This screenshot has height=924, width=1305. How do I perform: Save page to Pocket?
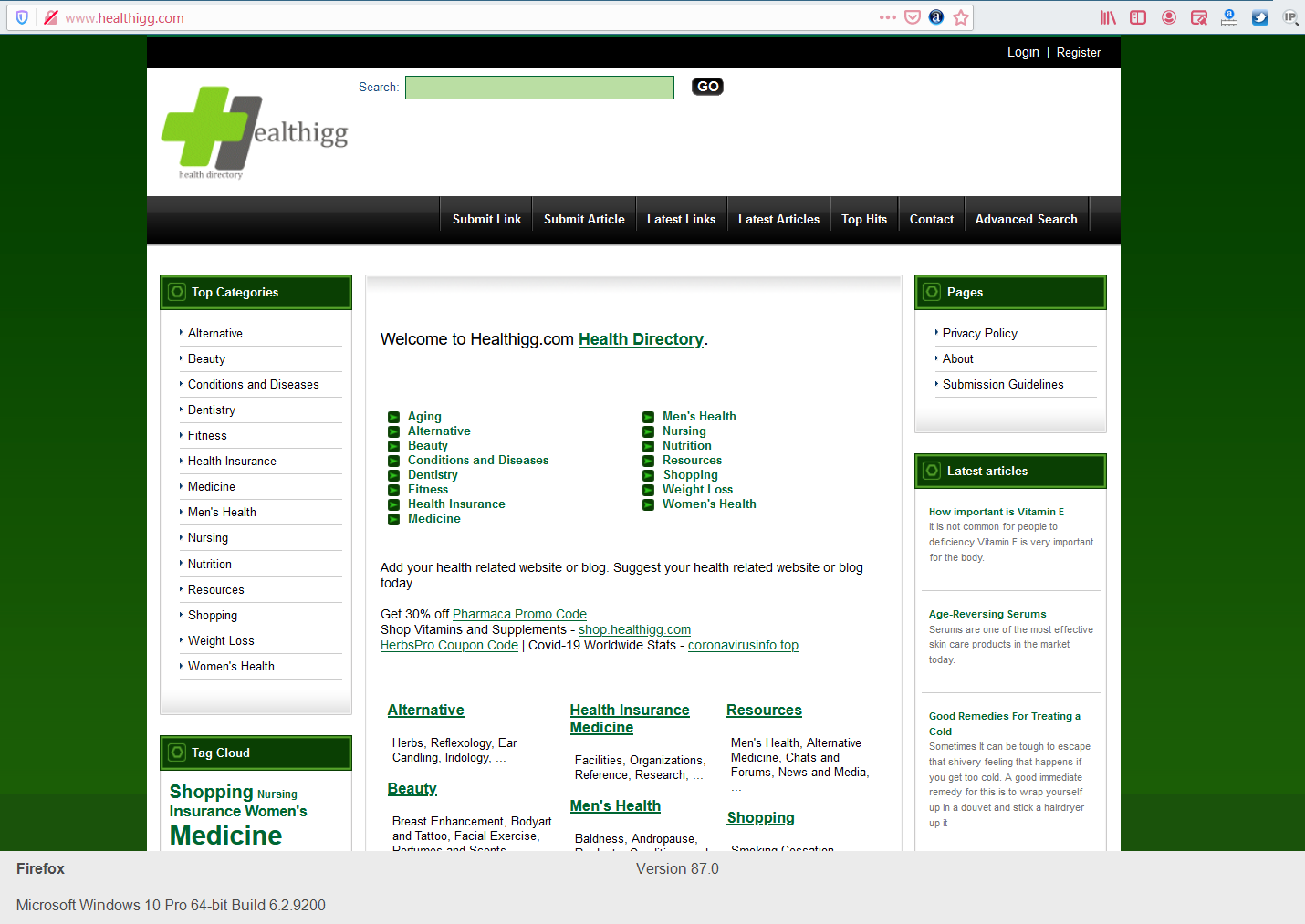point(913,16)
